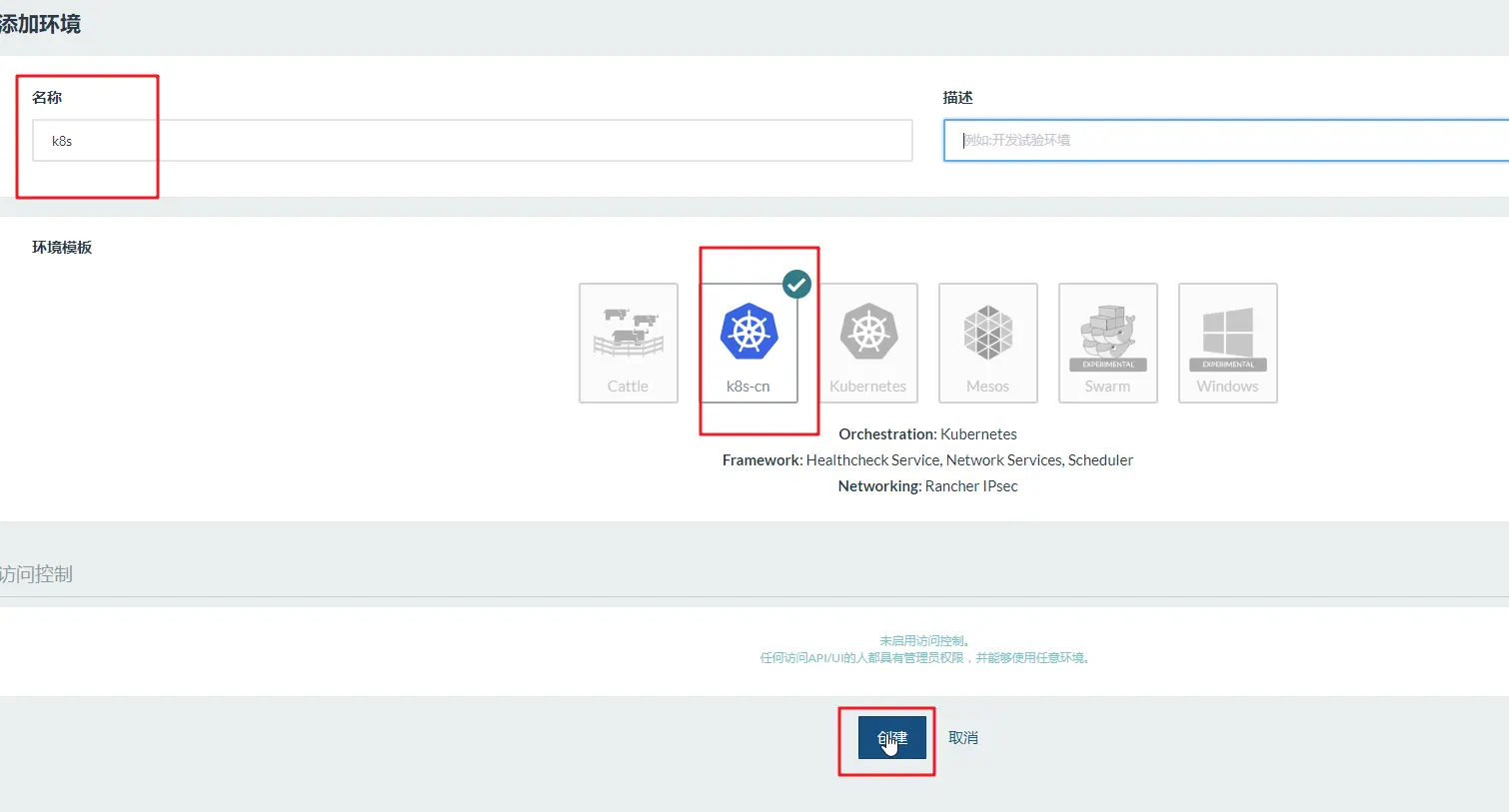The width and height of the screenshot is (1509, 812).
Task: Click the green checkmark on k8s-cn
Action: pos(796,285)
